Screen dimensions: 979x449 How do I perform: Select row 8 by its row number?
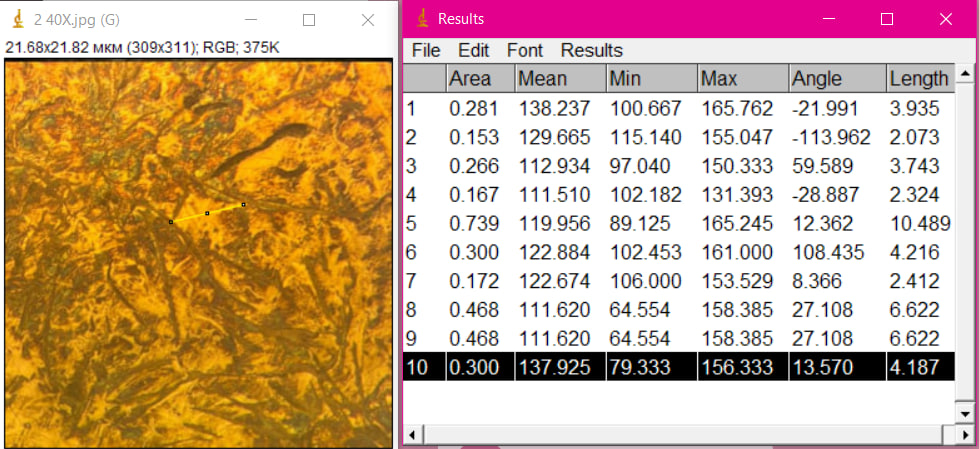coord(411,310)
